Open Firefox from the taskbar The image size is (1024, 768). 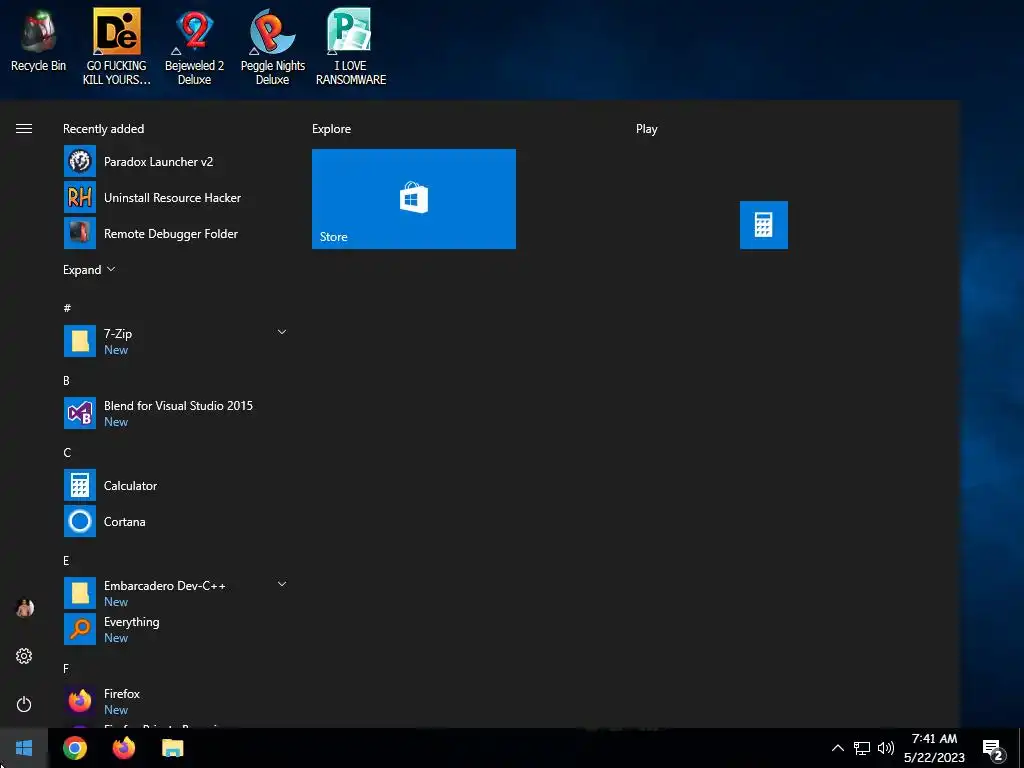tap(123, 748)
